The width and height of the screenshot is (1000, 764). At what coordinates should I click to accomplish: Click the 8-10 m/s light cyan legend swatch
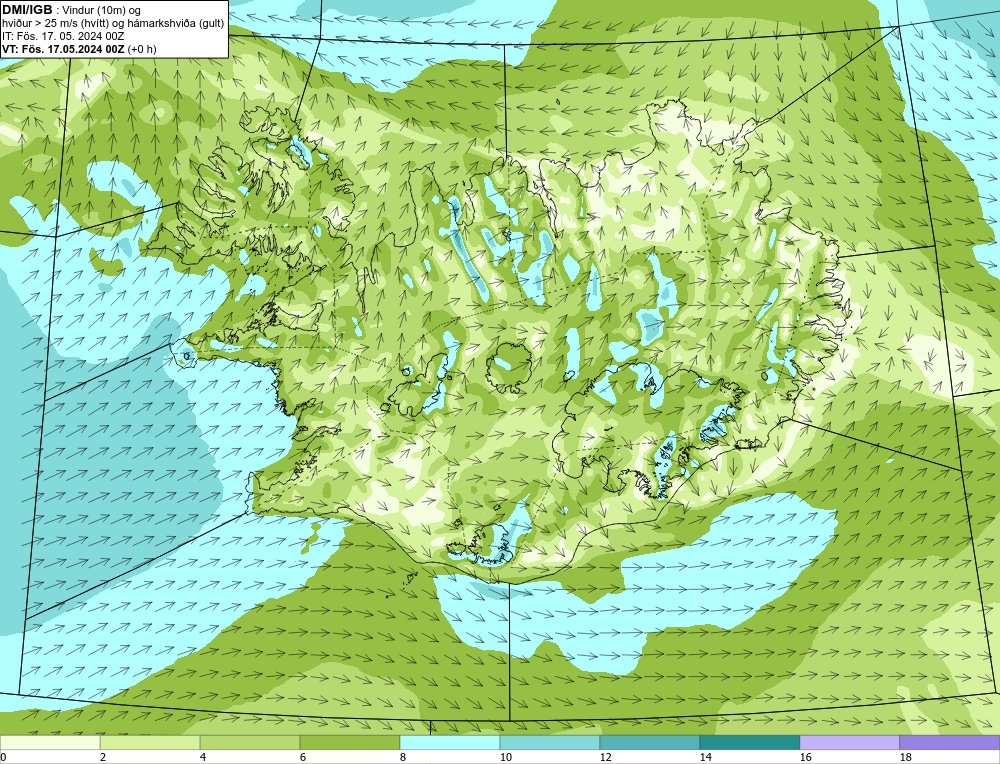pyautogui.click(x=450, y=742)
